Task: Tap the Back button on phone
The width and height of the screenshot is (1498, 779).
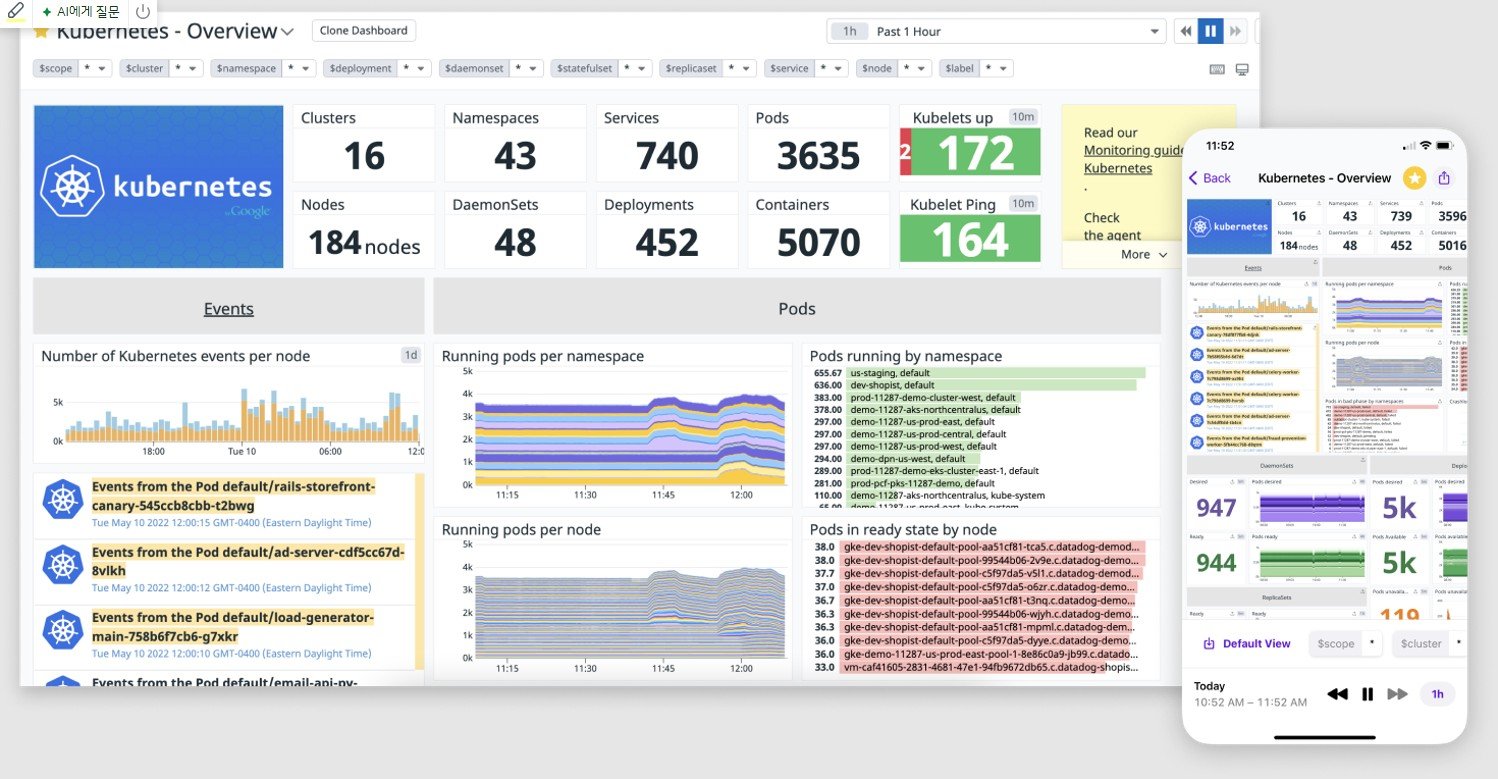Action: point(1209,178)
